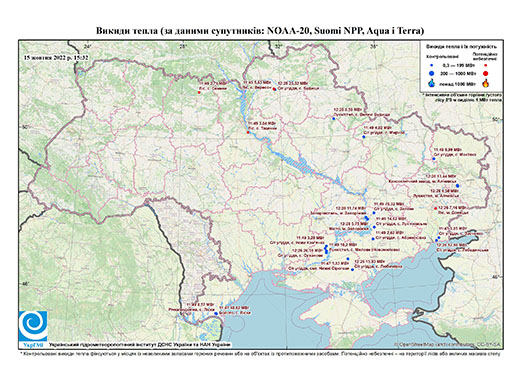Click the blue marker in Luhansk region north
This screenshot has width=520, height=368.
point(434,159)
